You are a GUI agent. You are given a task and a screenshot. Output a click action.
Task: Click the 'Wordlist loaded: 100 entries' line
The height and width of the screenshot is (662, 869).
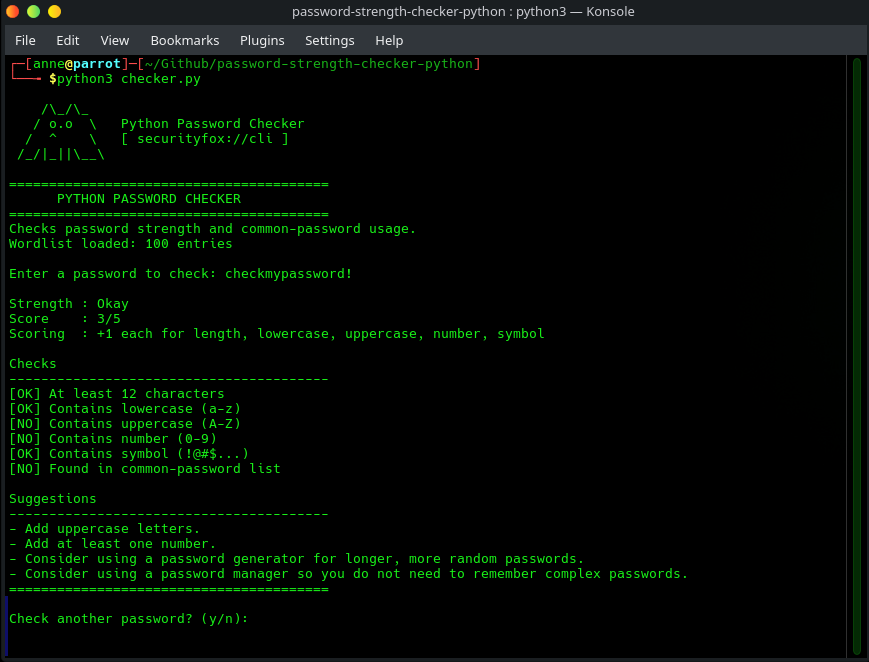121,243
